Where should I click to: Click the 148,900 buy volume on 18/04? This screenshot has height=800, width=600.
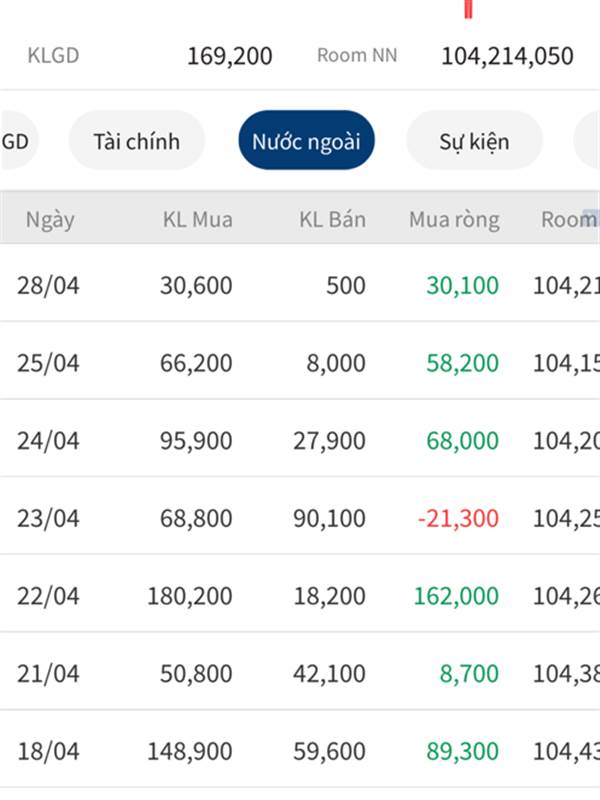tap(190, 751)
